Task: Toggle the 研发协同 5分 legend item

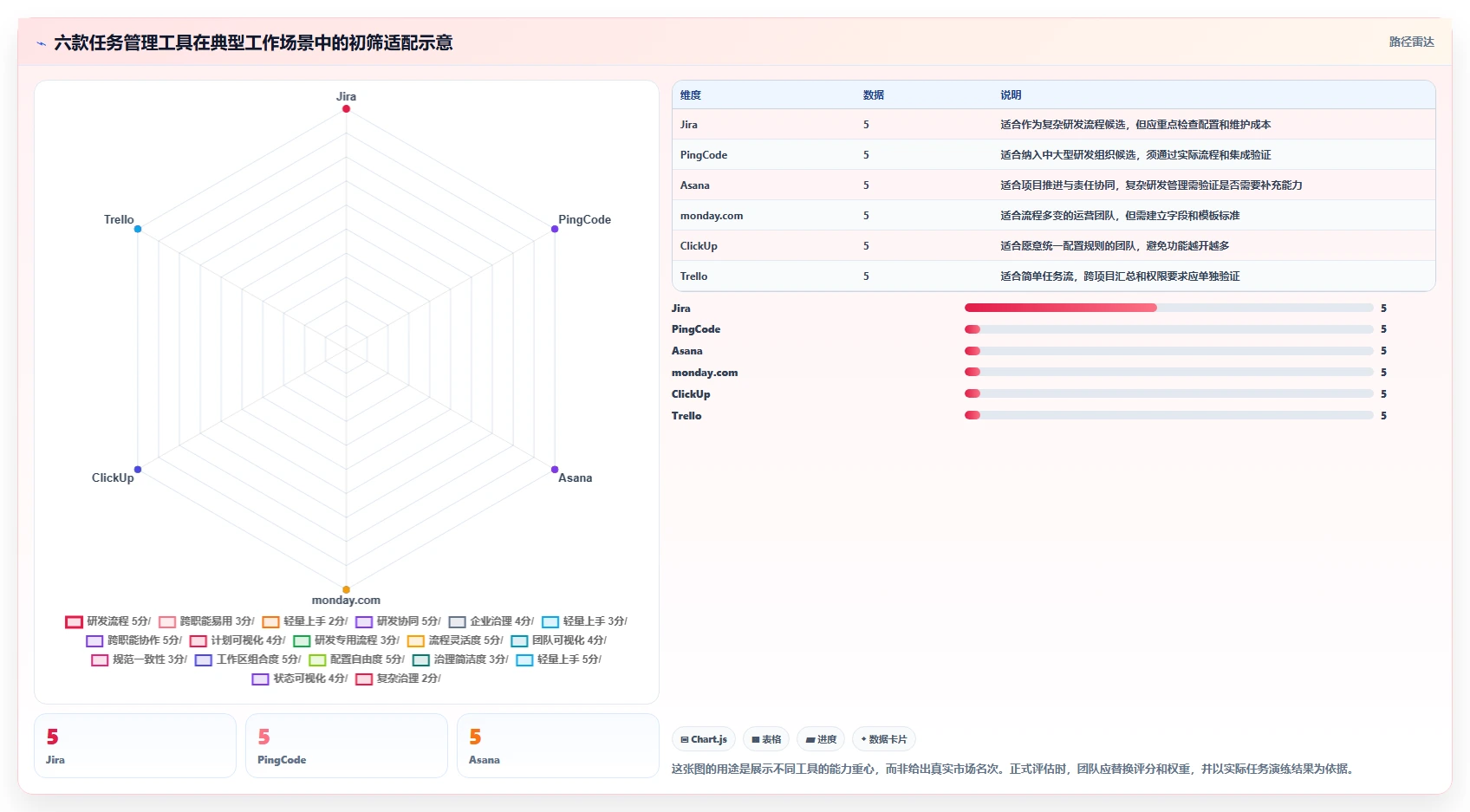Action: tap(399, 621)
